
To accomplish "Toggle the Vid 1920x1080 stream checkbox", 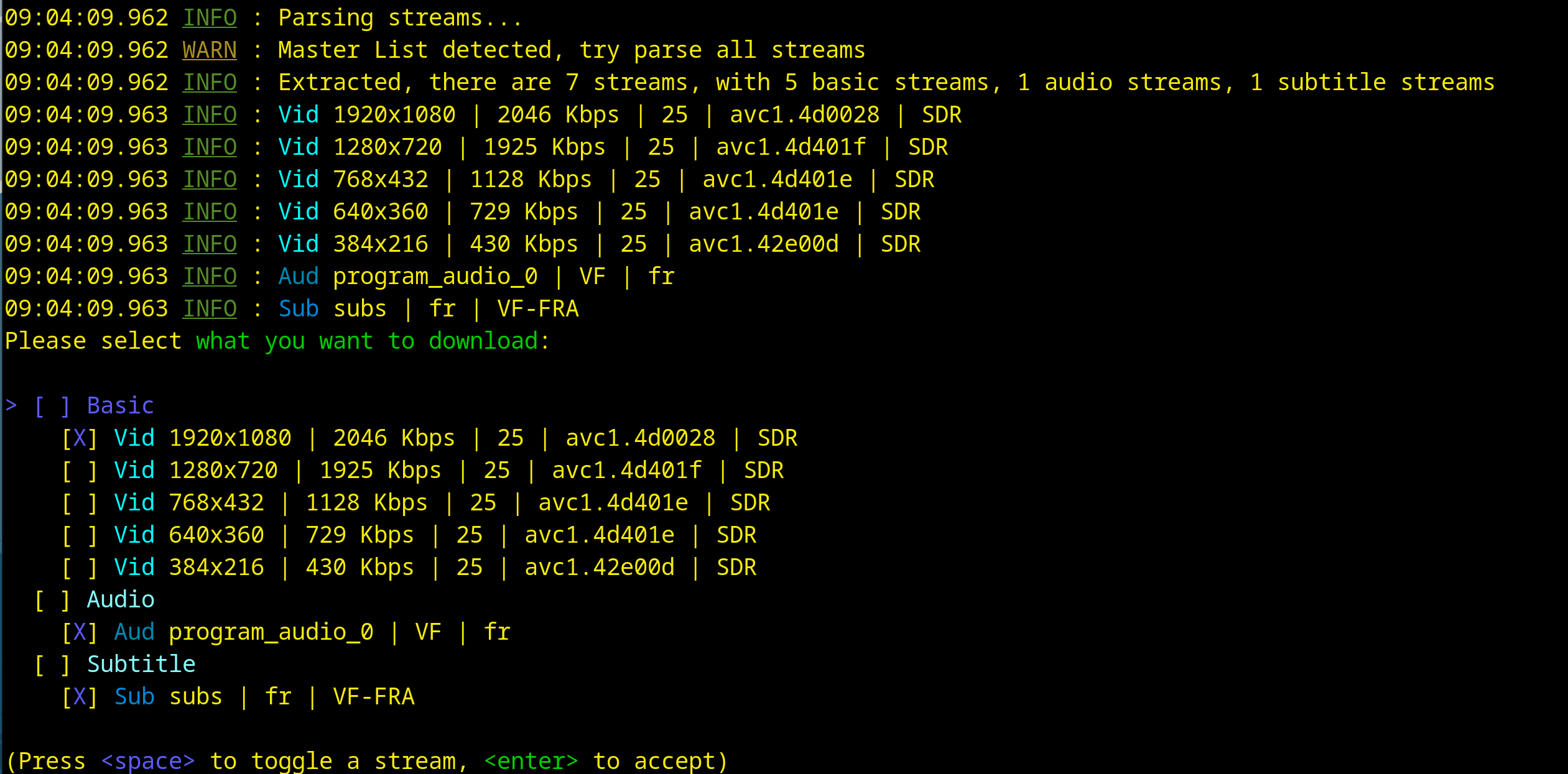I will point(80,438).
